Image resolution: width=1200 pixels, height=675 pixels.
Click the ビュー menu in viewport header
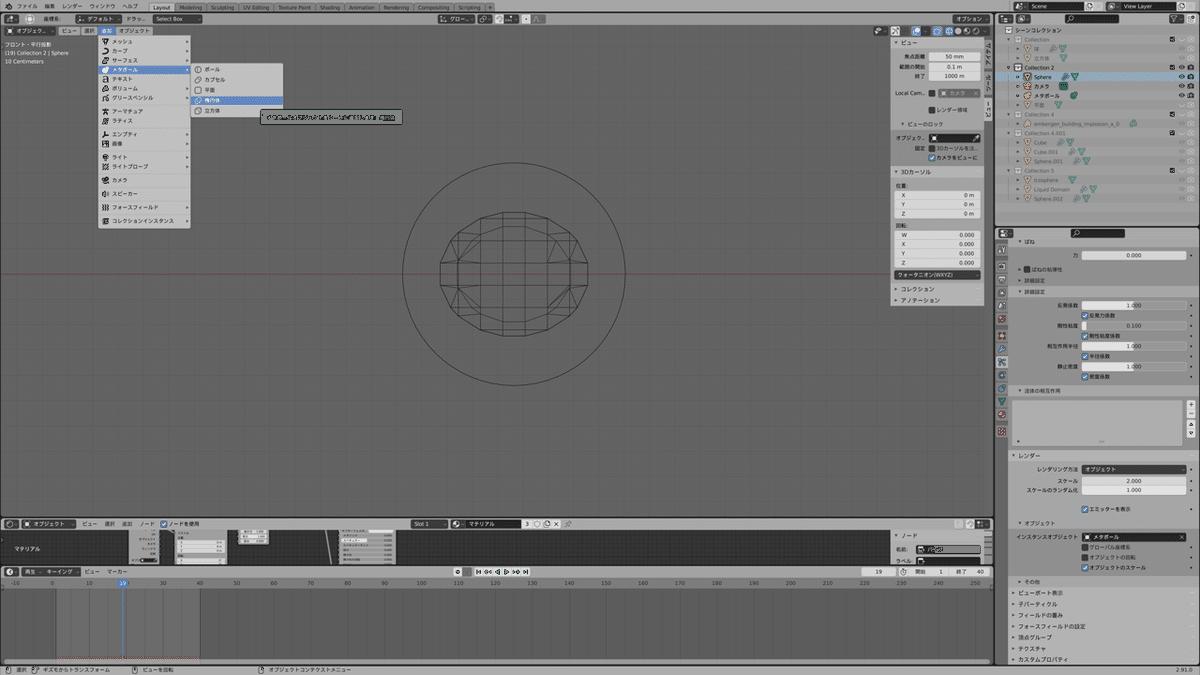(68, 31)
